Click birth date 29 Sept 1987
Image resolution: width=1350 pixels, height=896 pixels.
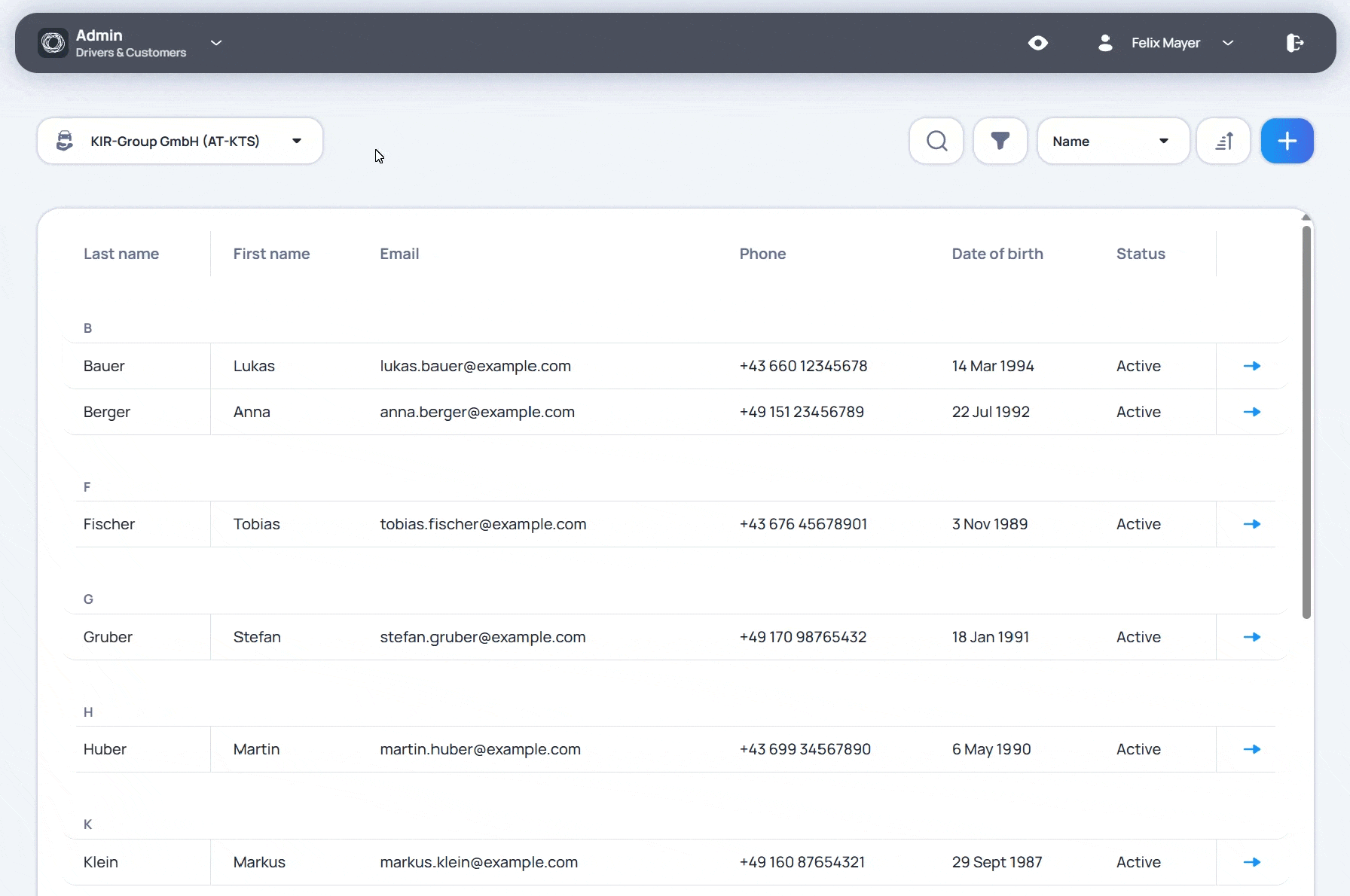click(x=997, y=862)
